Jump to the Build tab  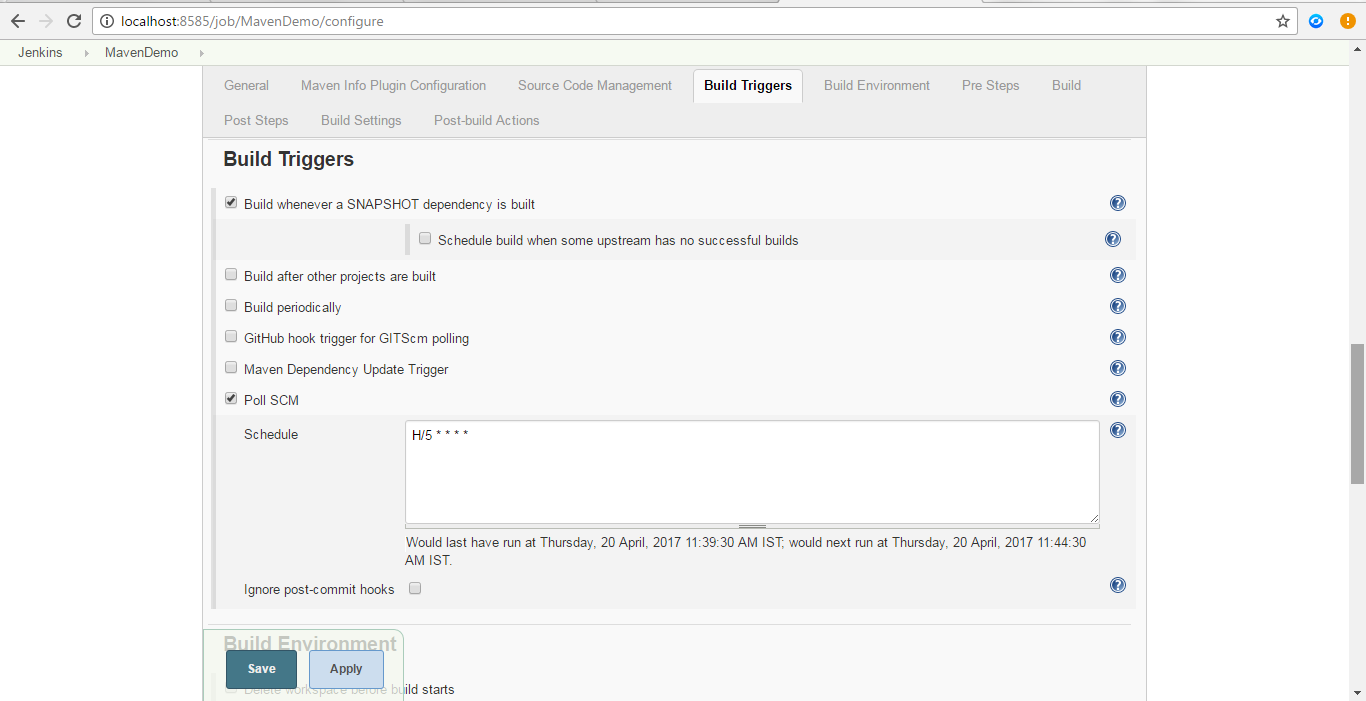click(1066, 86)
